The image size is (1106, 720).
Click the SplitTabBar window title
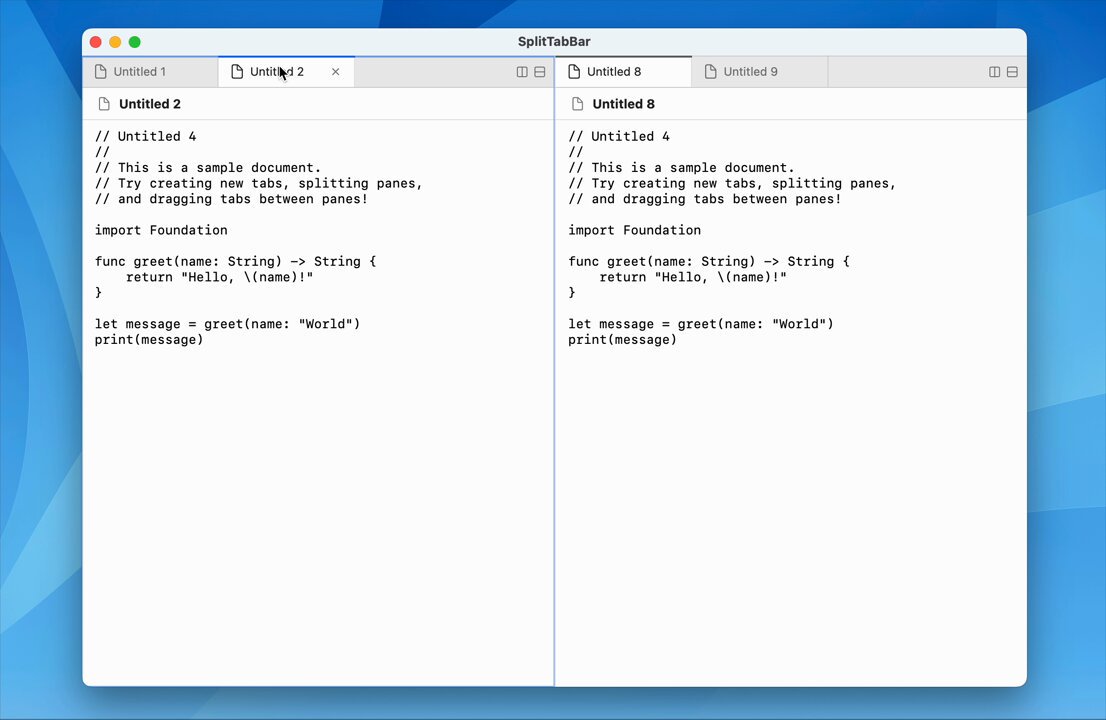554,42
